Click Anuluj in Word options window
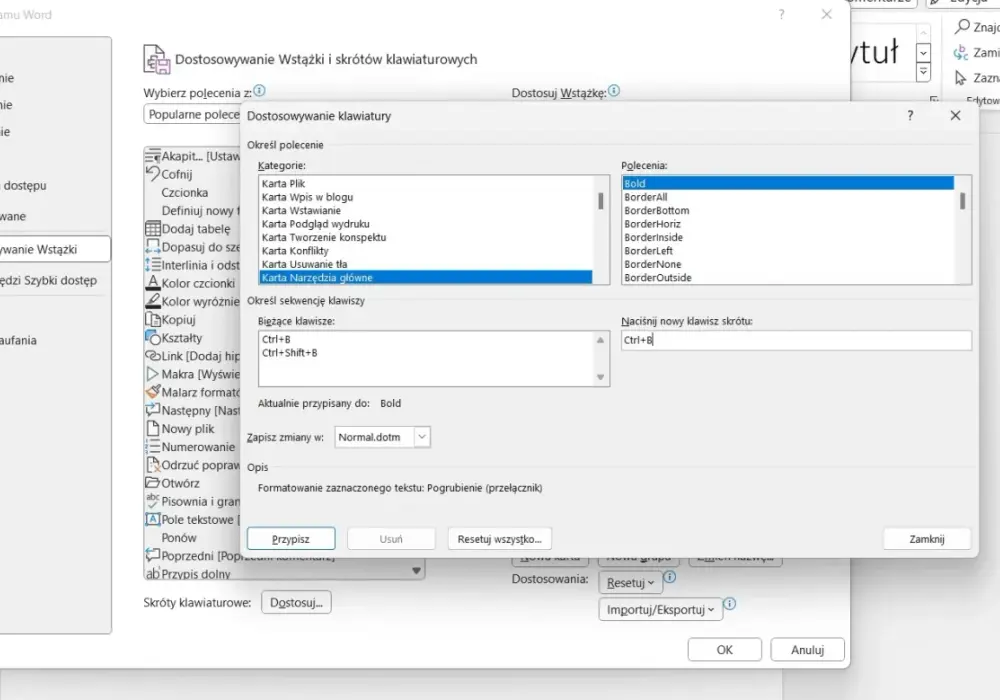Viewport: 1000px width, 700px height. (x=807, y=650)
